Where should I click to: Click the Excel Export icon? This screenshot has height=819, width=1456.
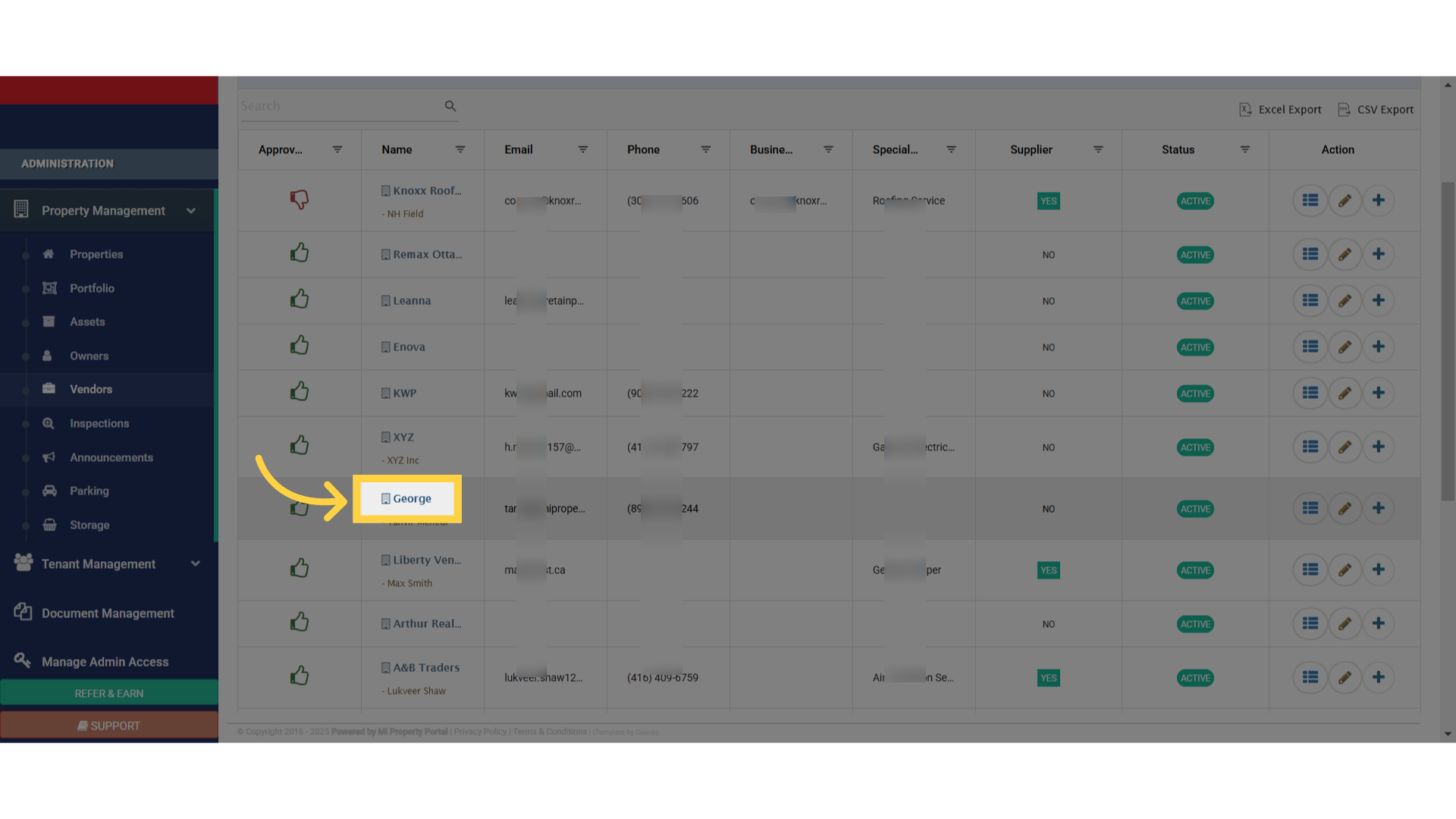(1245, 110)
